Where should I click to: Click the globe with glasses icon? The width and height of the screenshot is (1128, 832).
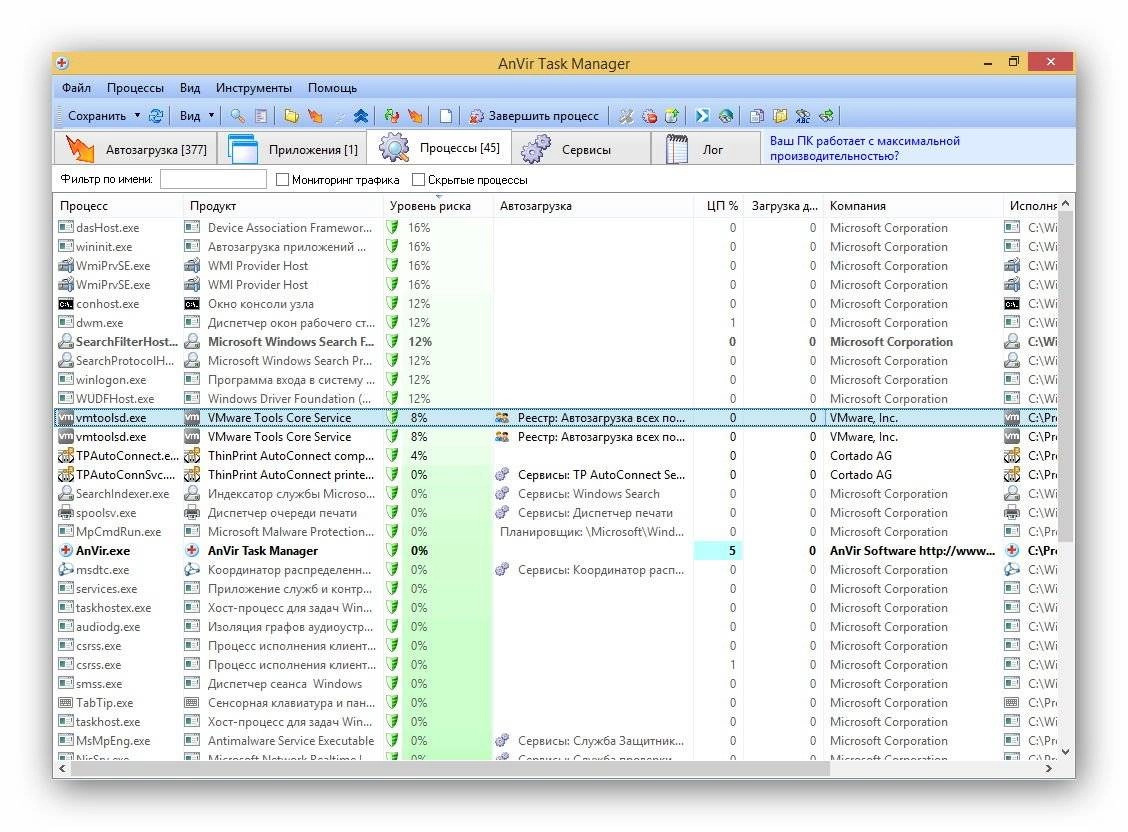coord(726,116)
